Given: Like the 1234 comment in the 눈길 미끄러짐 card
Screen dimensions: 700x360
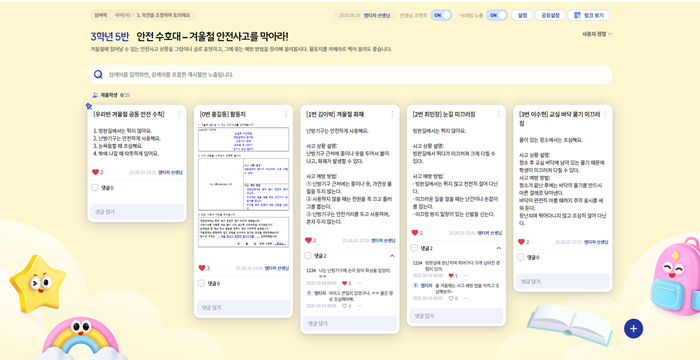Looking at the screenshot, I should tap(451, 276).
